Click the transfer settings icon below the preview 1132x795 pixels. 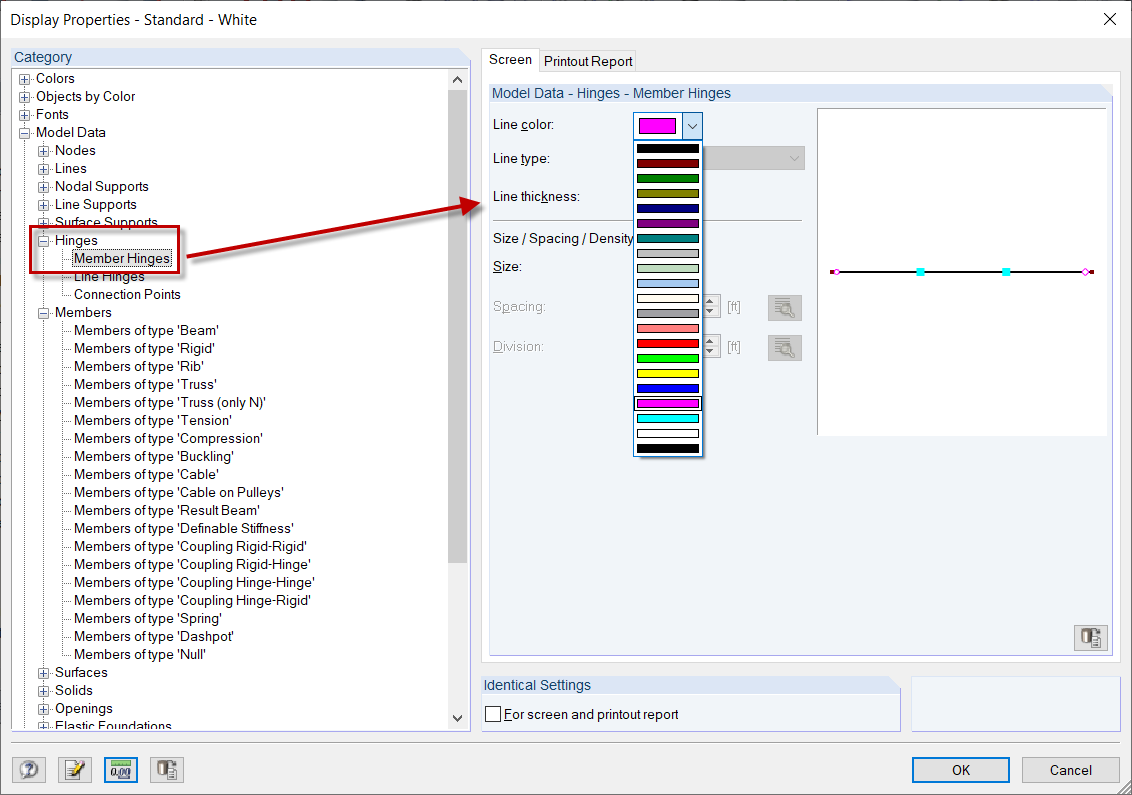(1090, 637)
